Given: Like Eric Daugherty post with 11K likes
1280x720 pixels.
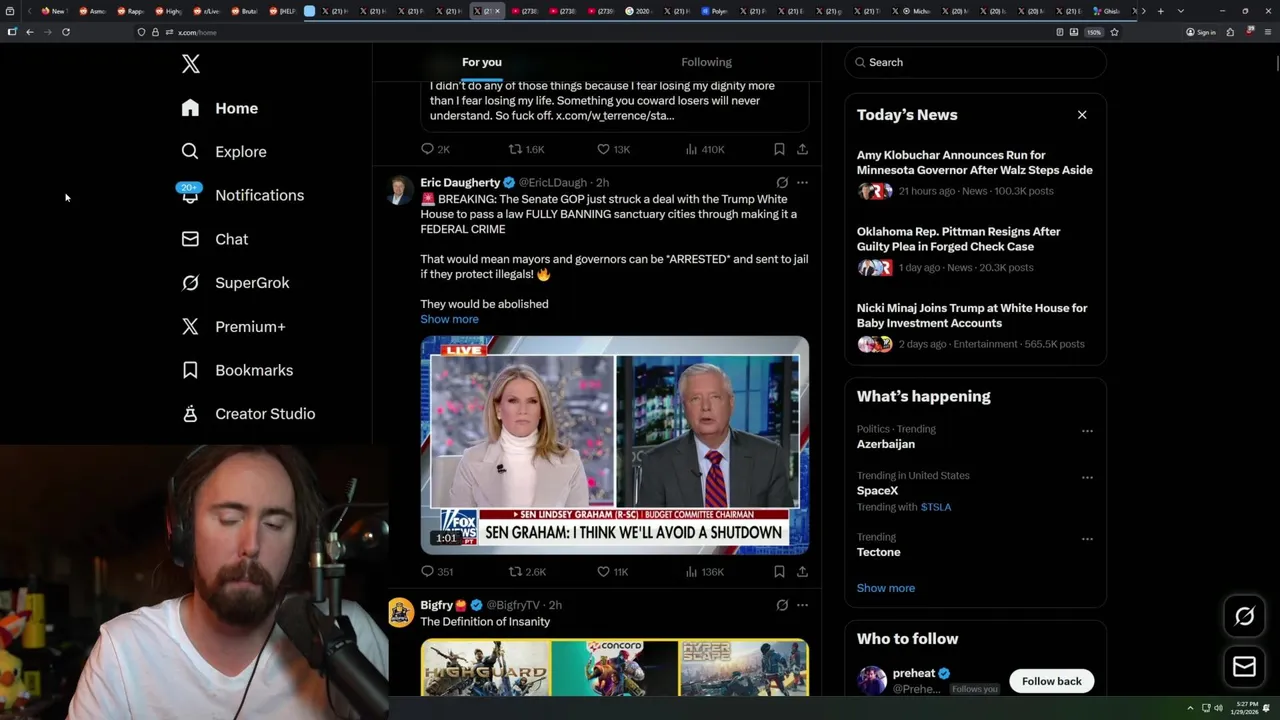Looking at the screenshot, I should (612, 572).
